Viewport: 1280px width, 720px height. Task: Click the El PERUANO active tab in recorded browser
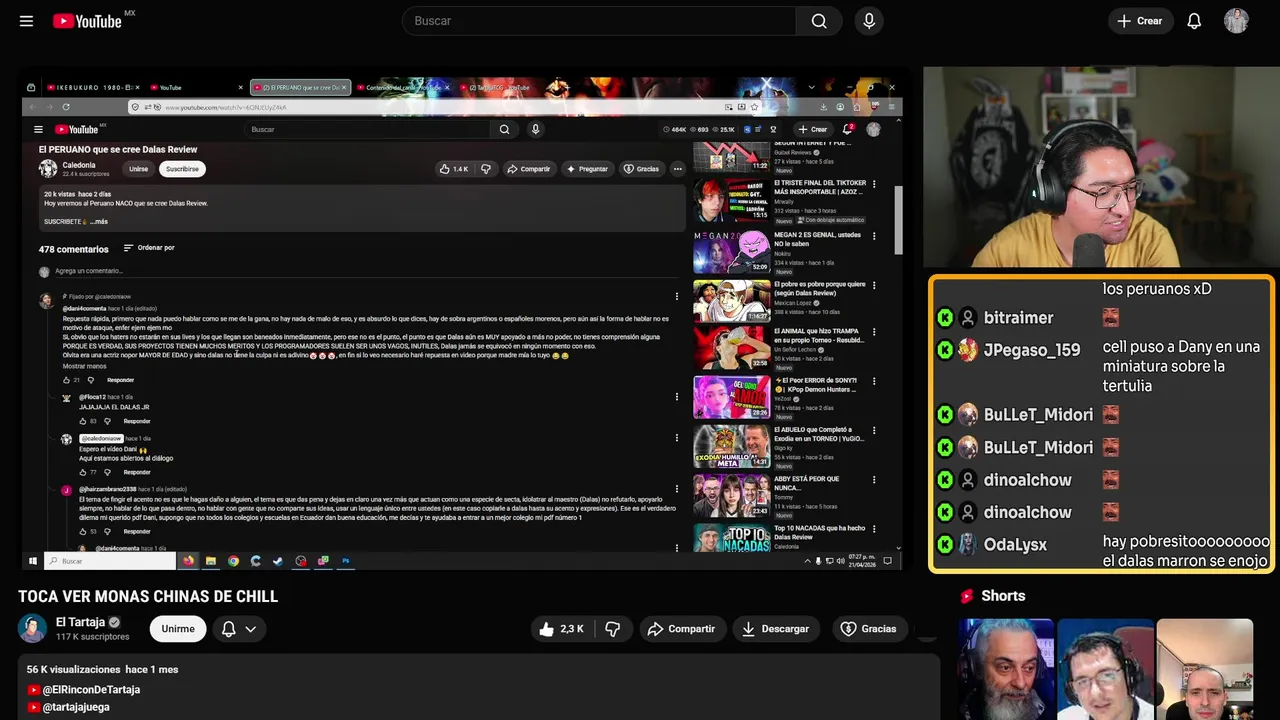point(299,87)
